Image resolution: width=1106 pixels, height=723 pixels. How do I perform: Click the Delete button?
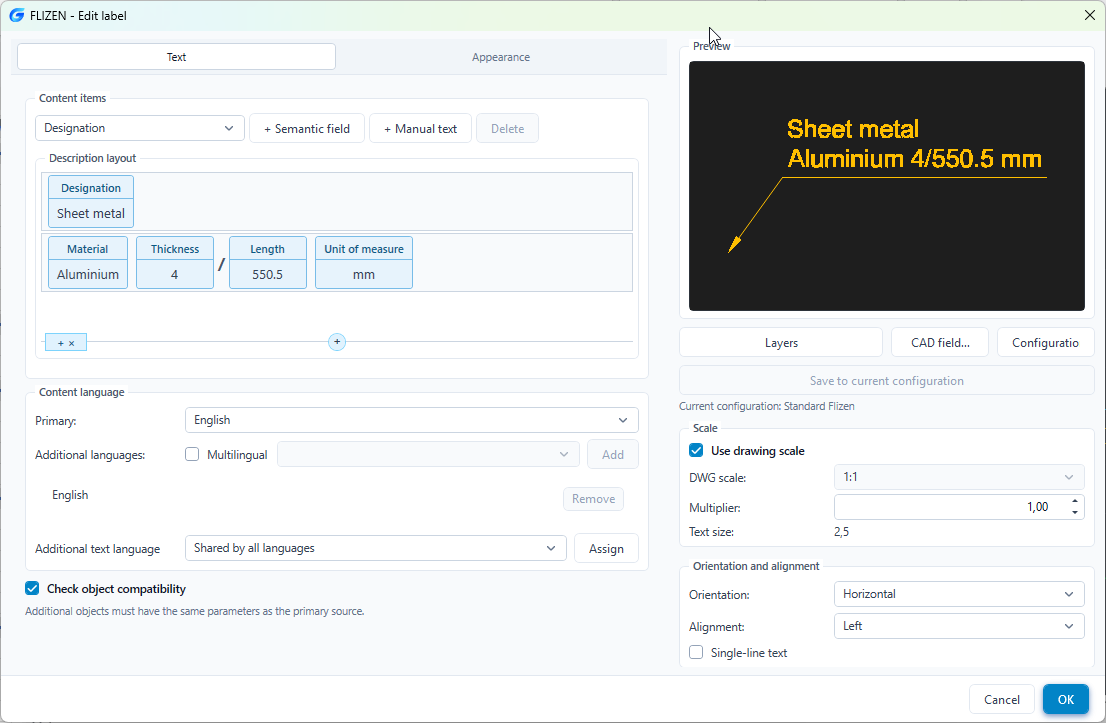coord(507,128)
